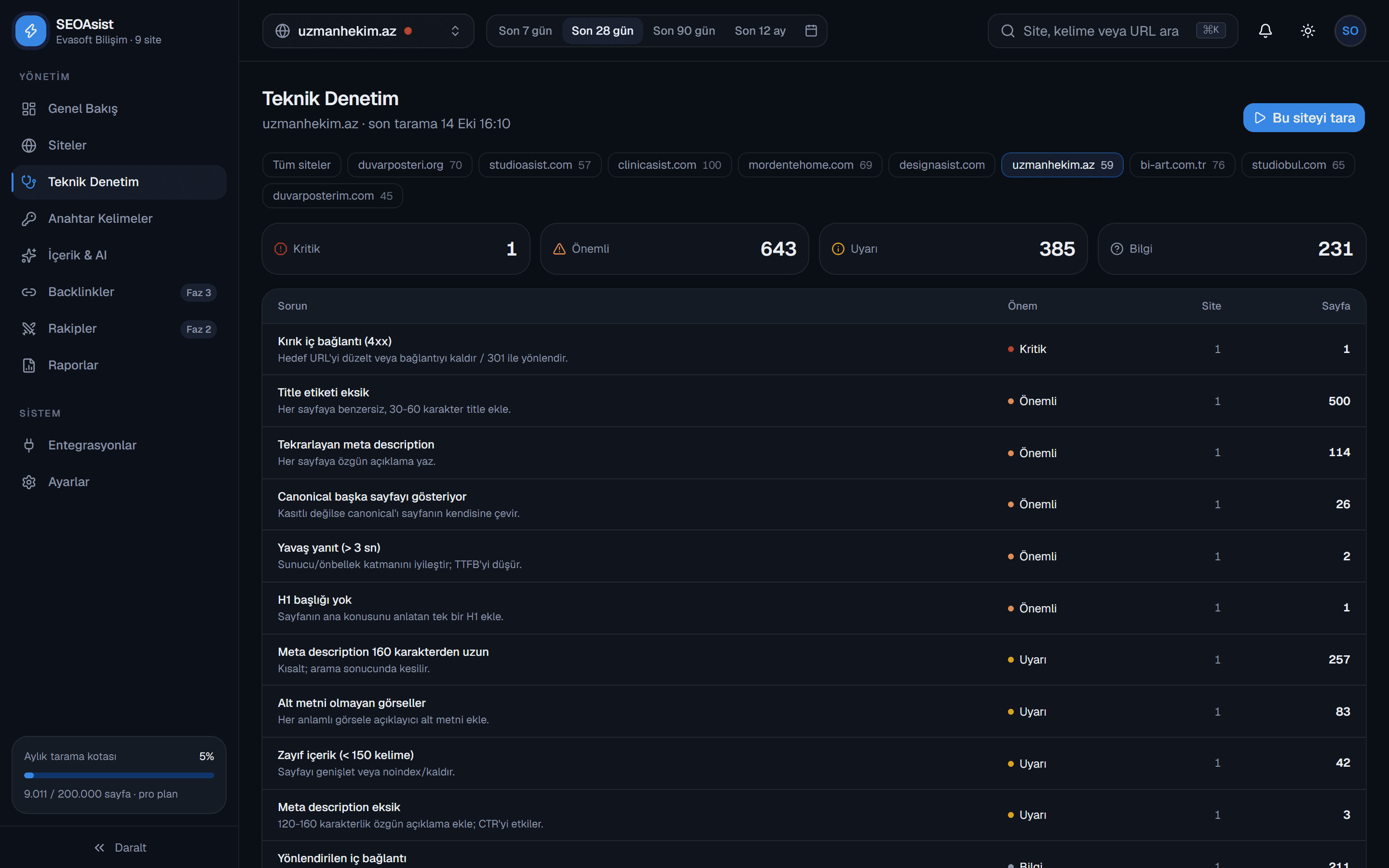The width and height of the screenshot is (1389, 868).
Task: Click the Önemli warning triangle icon
Action: pos(559,248)
